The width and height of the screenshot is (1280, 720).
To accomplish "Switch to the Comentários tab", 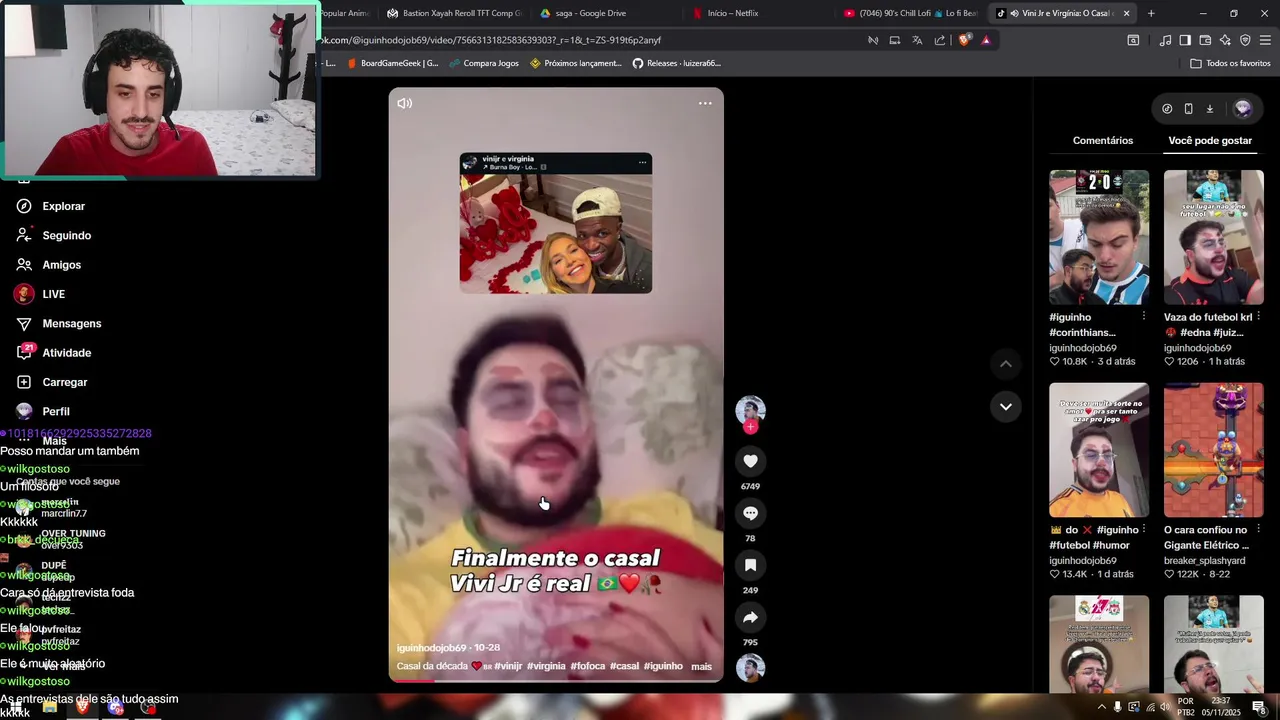I will click(1103, 140).
